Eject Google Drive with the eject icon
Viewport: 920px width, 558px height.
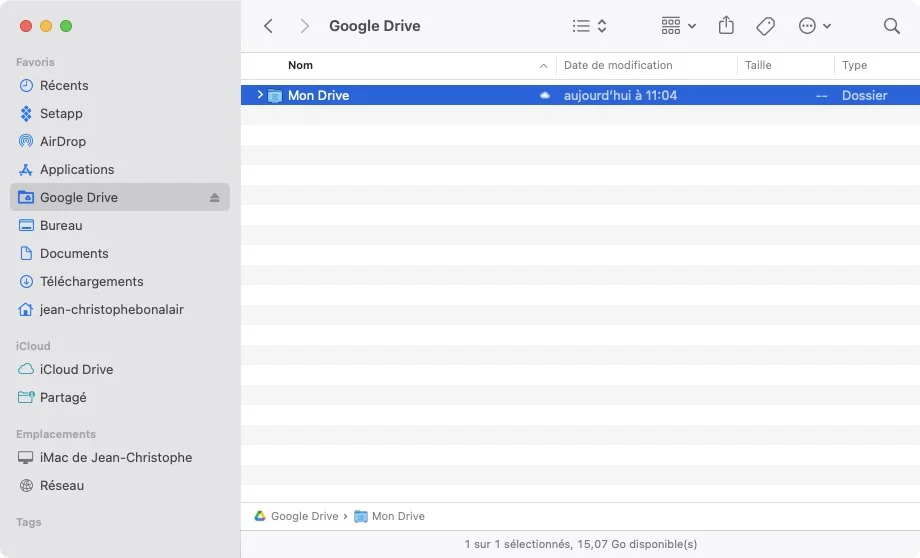pos(214,198)
